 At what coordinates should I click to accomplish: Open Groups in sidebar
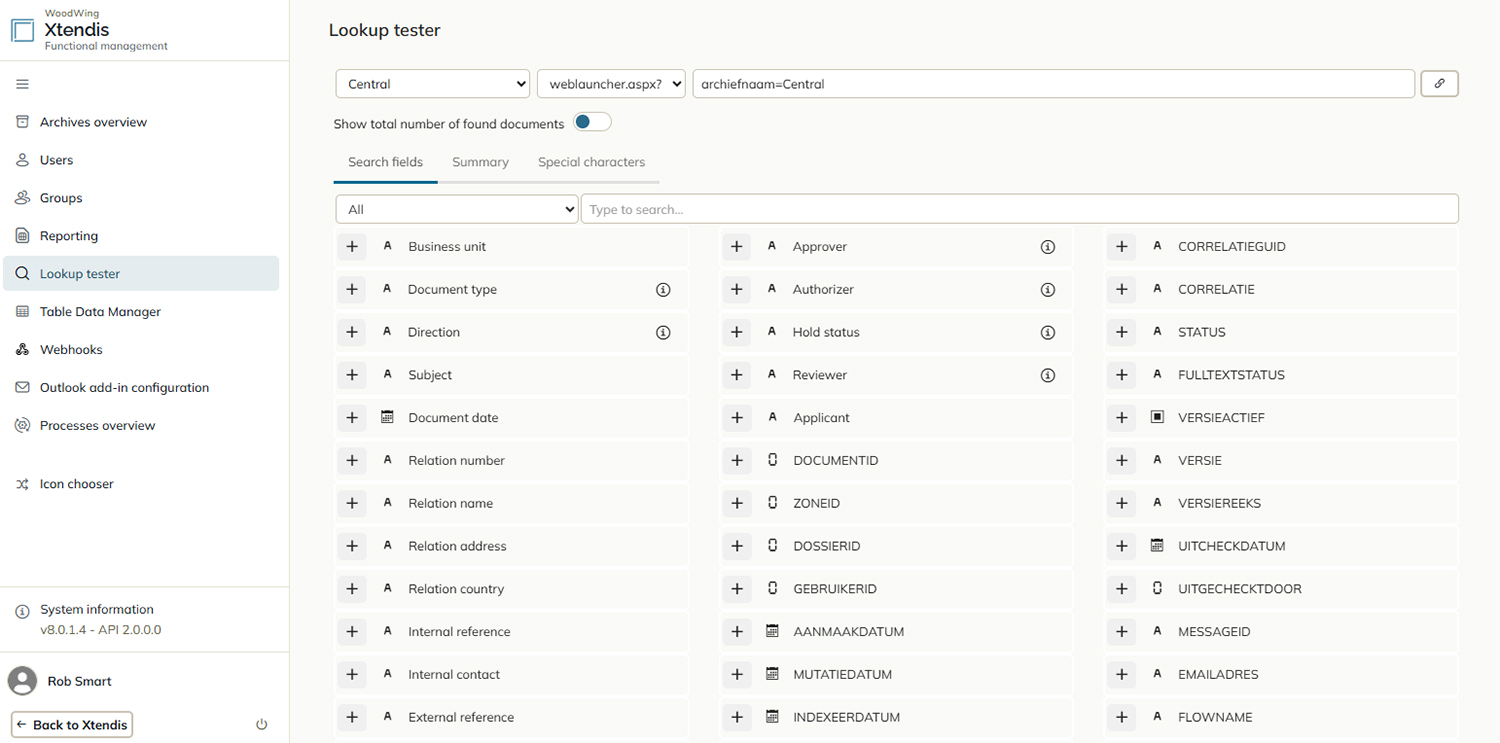coord(140,198)
